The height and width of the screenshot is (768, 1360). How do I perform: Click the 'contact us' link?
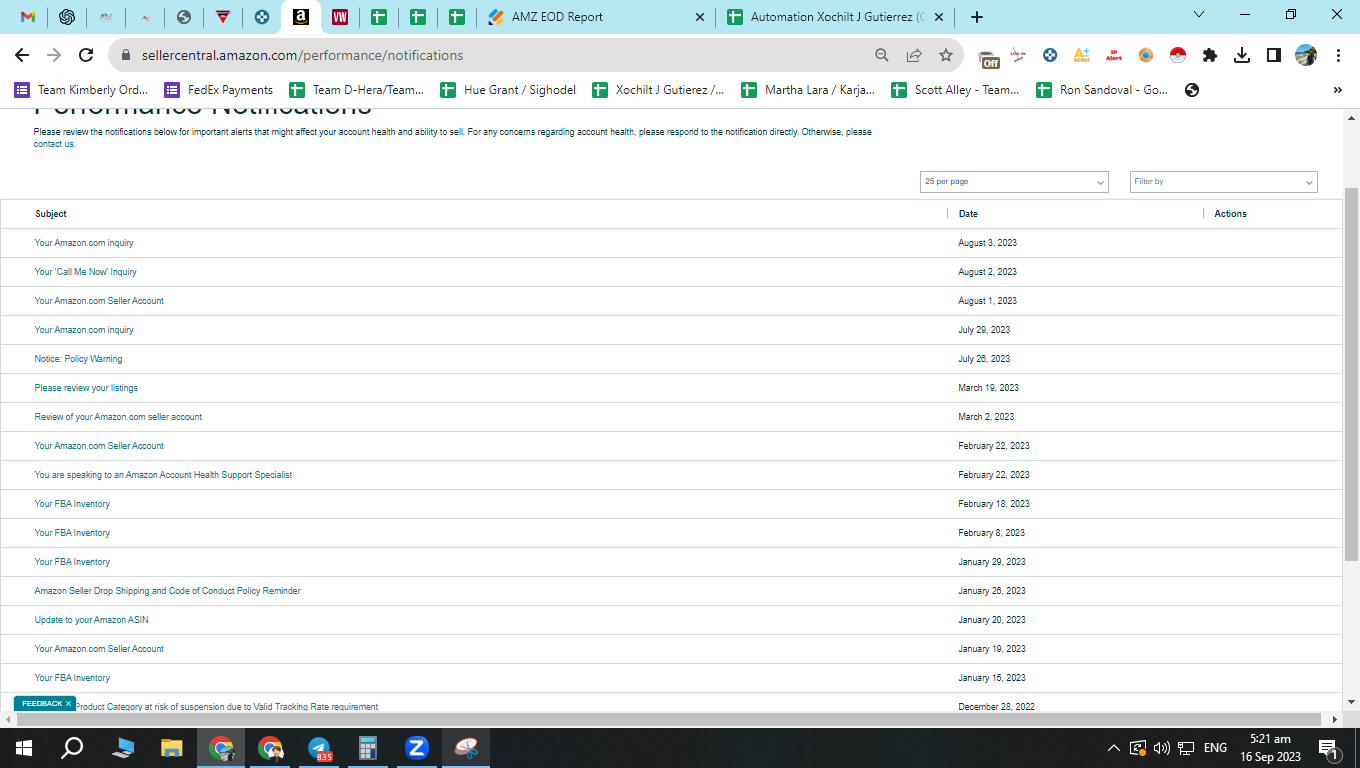pos(54,144)
